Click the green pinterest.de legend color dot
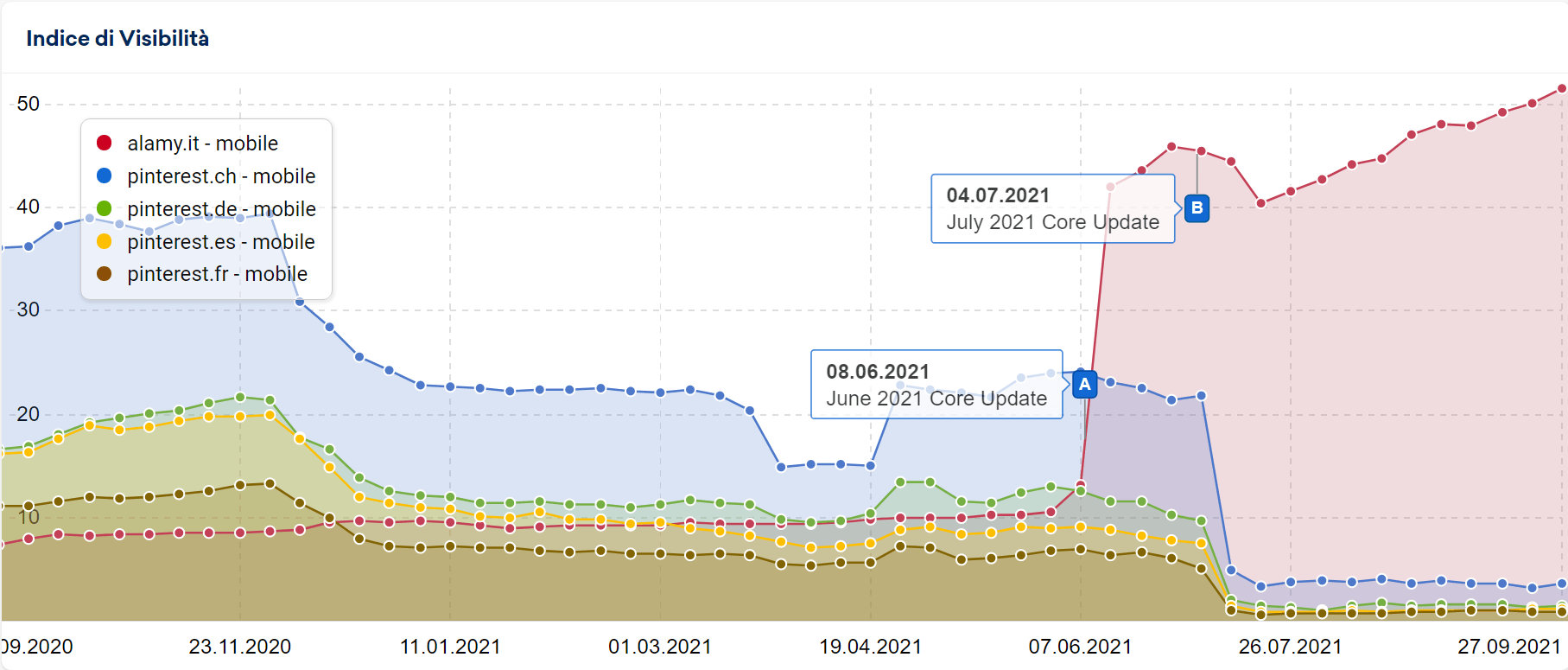Screen dimensions: 1568x670 point(105,208)
